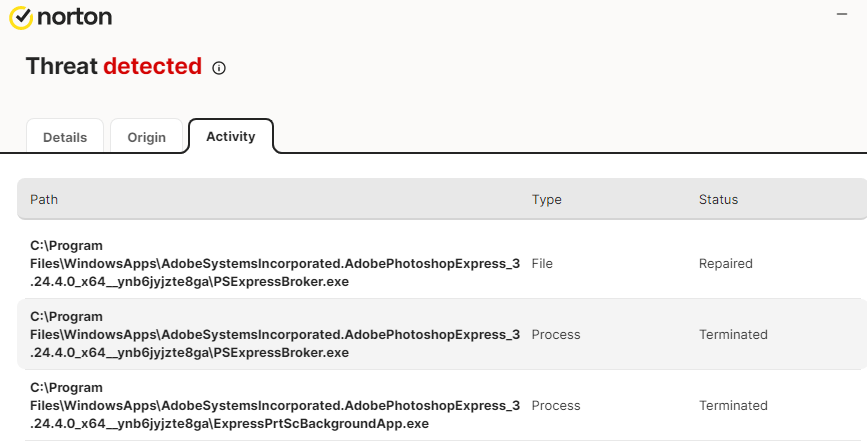The width and height of the screenshot is (867, 444).
Task: Click the Type column header
Action: click(x=546, y=199)
